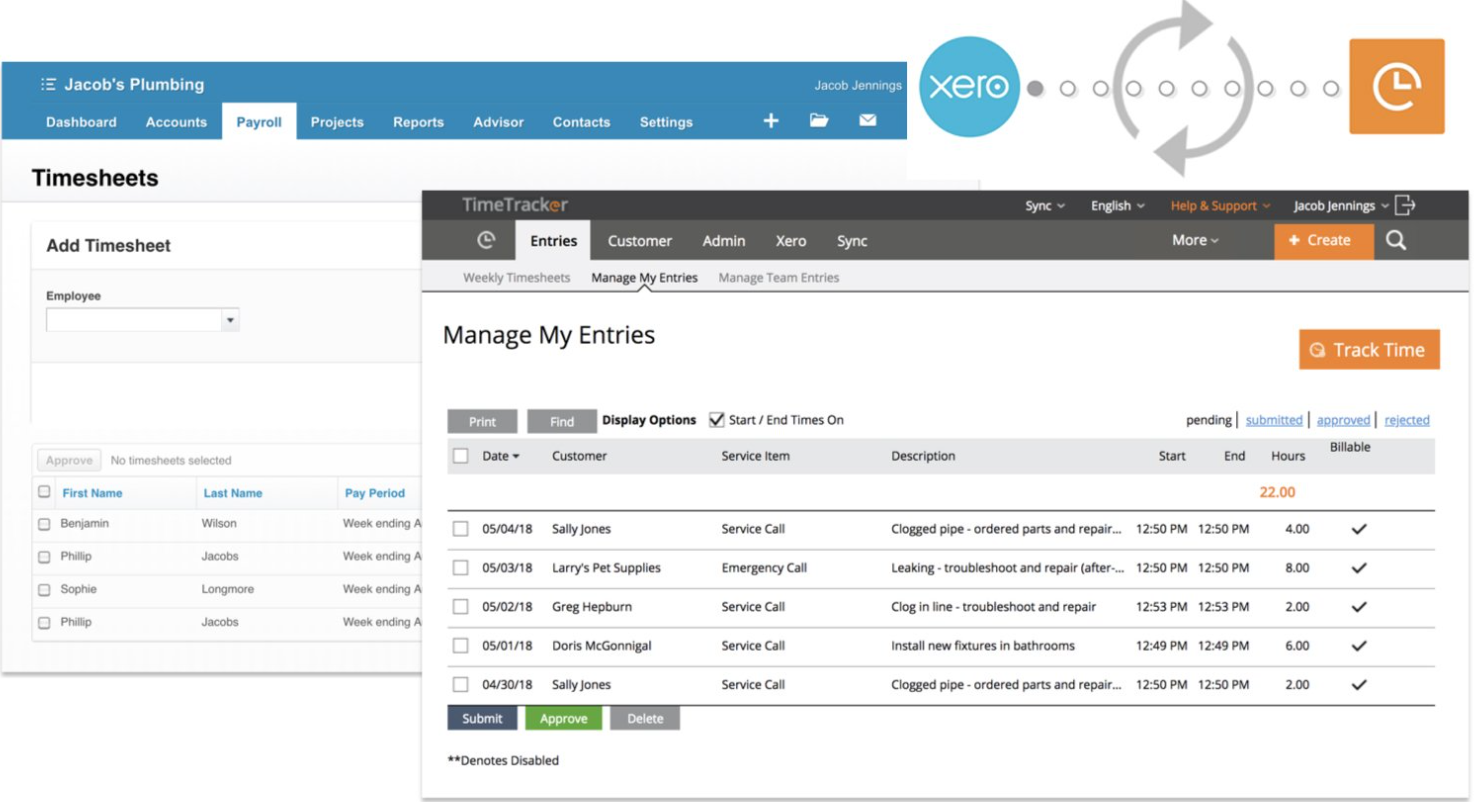Open the Xero tab in TimeTracker
The height and width of the screenshot is (802, 1474).
tap(791, 241)
